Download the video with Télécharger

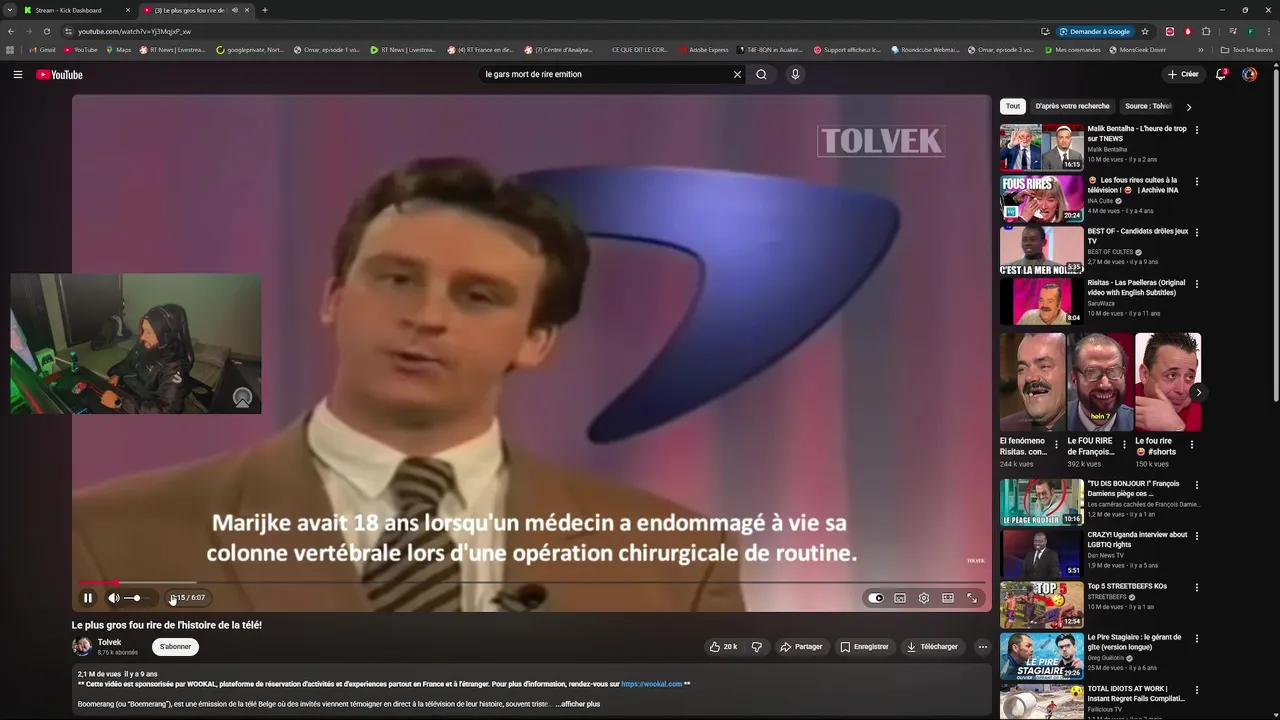932,647
